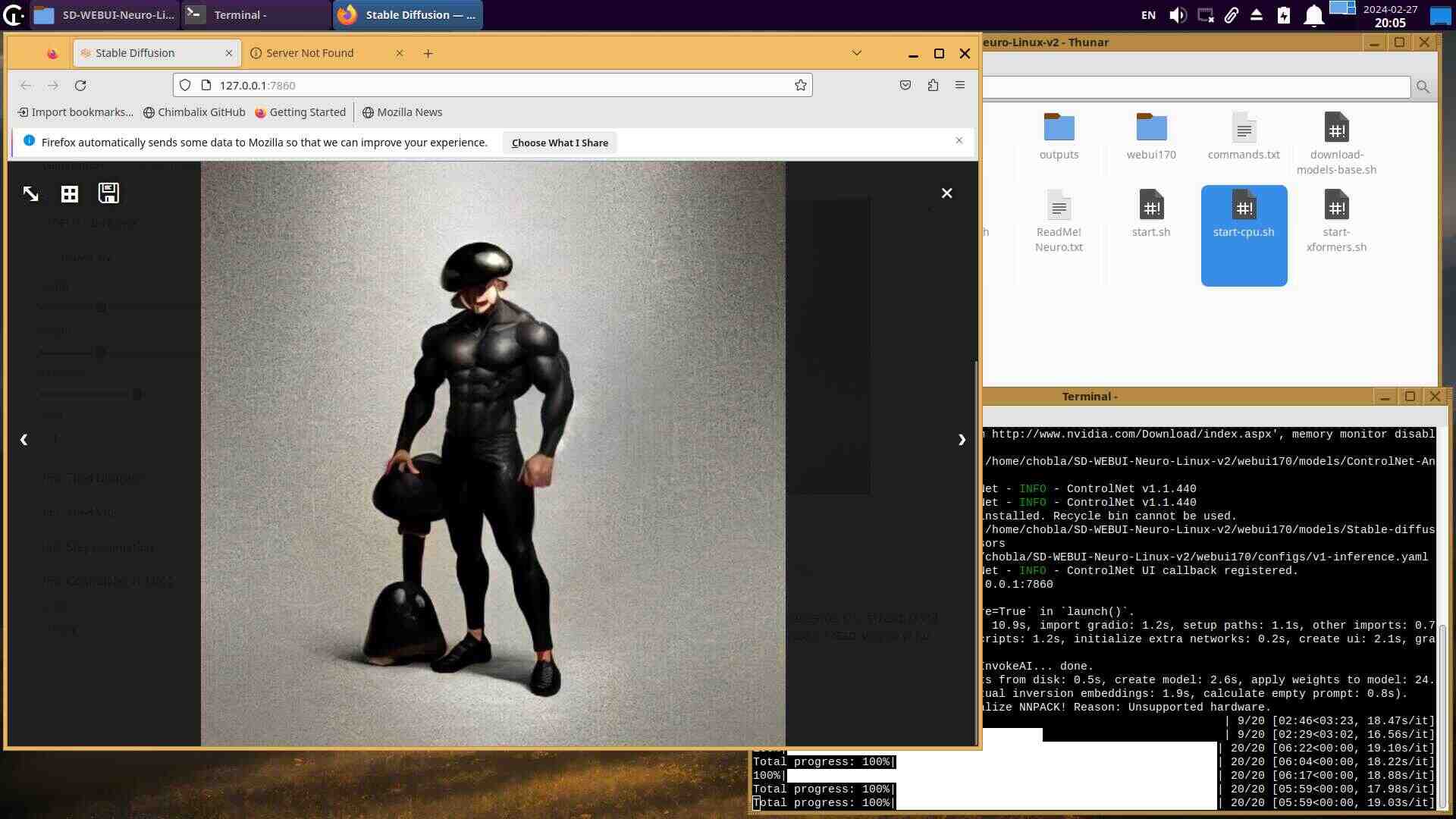Select the webui170 folder in Thunar
Image resolution: width=1456 pixels, height=819 pixels.
click(x=1150, y=136)
